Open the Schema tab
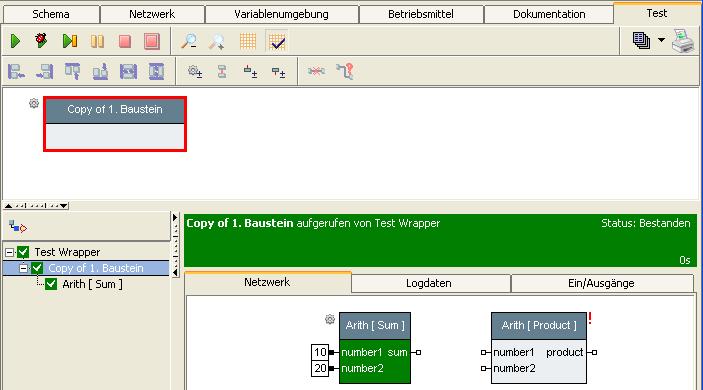This screenshot has height=390, width=703. point(51,14)
